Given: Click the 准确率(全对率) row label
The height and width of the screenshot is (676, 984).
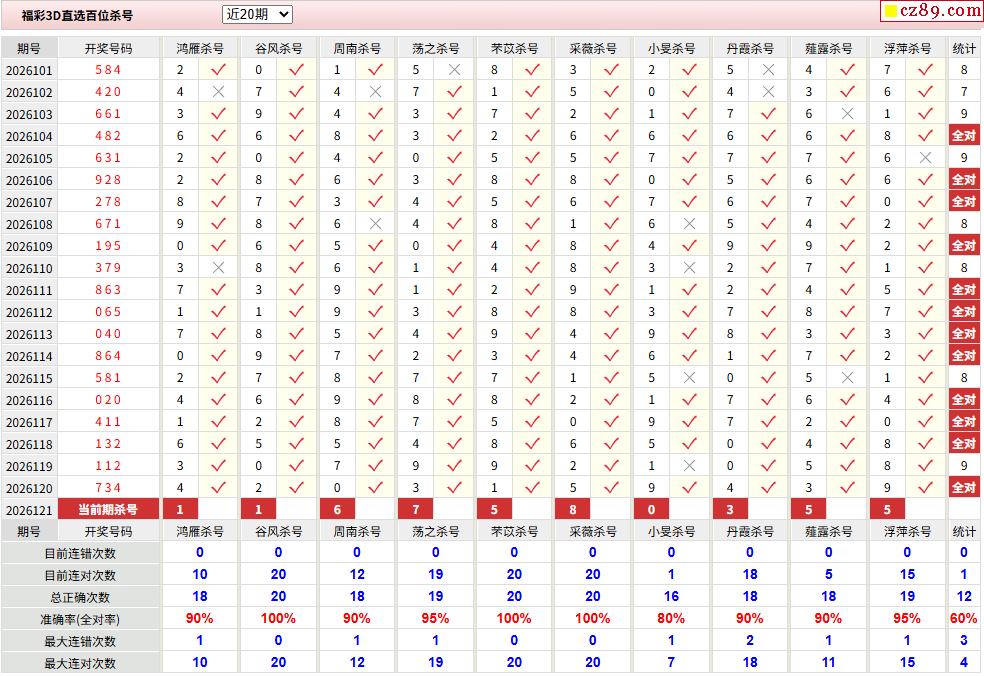Looking at the screenshot, I should click(80, 620).
